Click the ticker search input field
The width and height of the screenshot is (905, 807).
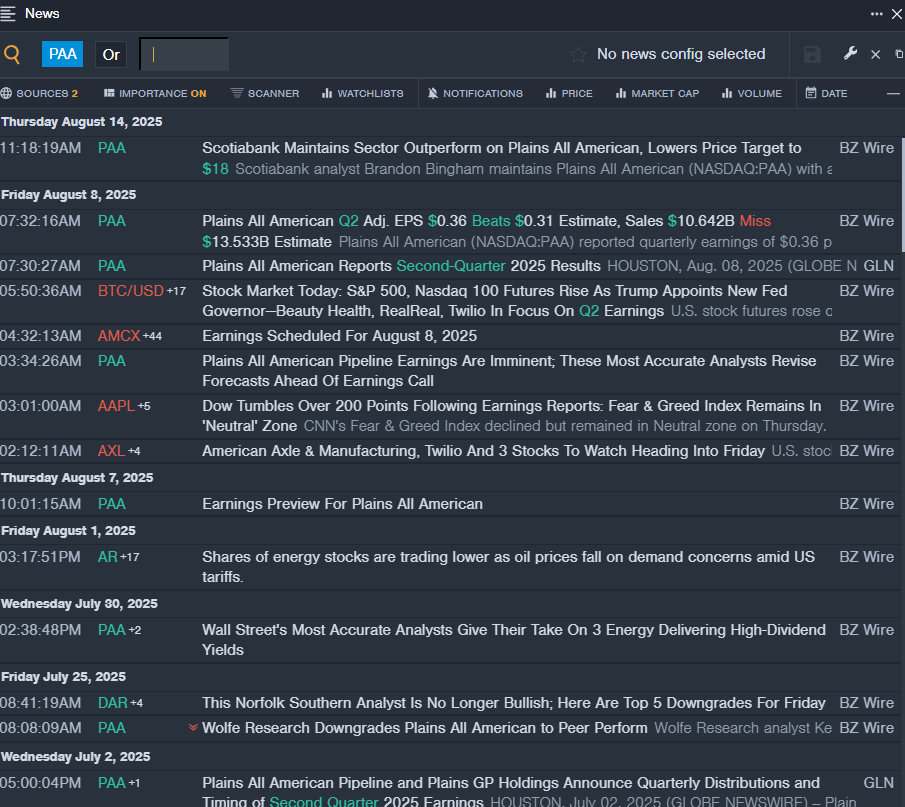click(184, 54)
